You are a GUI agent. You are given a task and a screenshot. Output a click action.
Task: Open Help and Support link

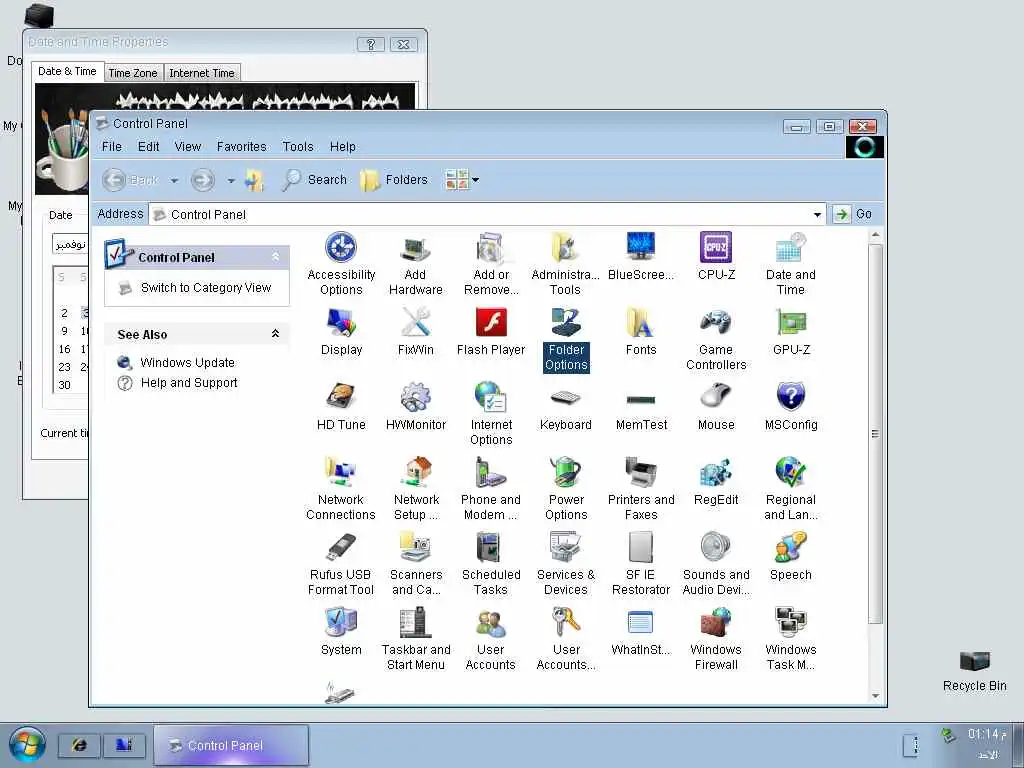coord(189,383)
